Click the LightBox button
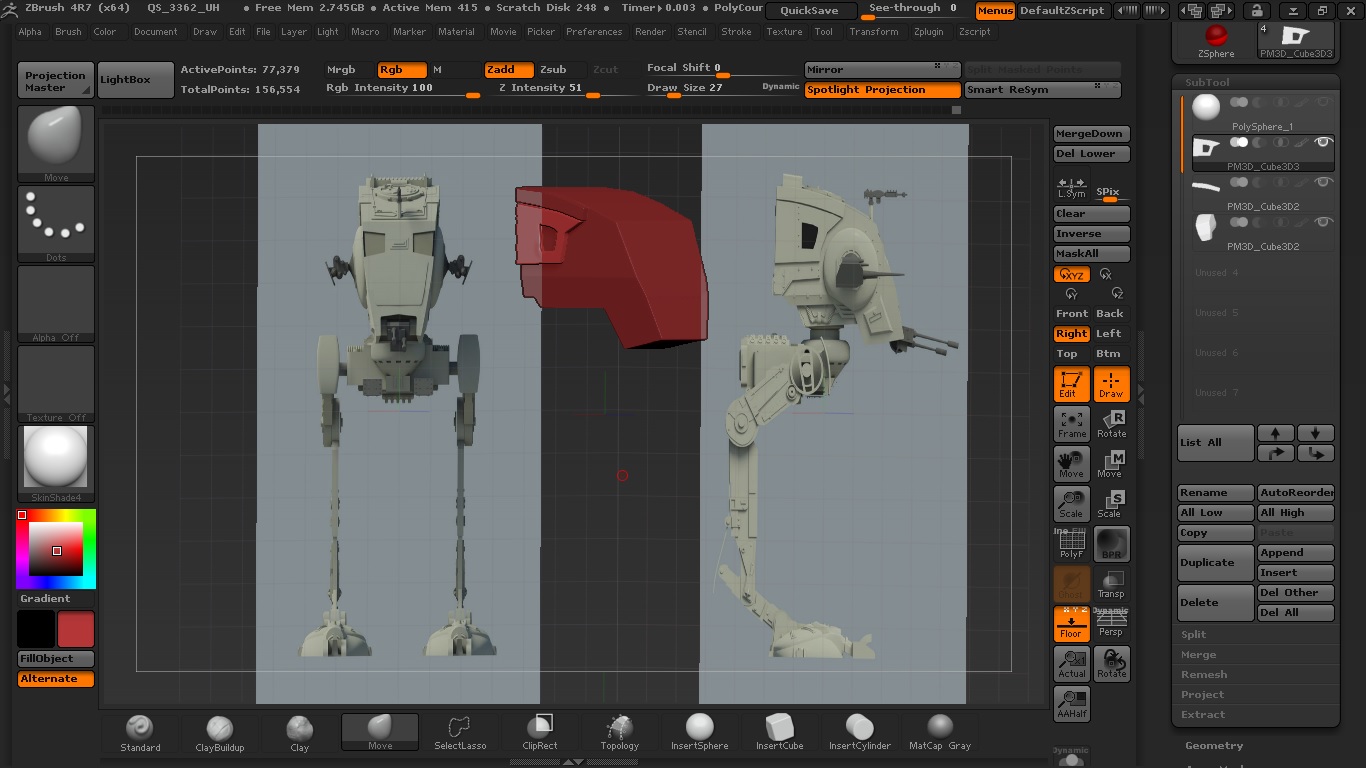This screenshot has width=1366, height=768. point(136,80)
